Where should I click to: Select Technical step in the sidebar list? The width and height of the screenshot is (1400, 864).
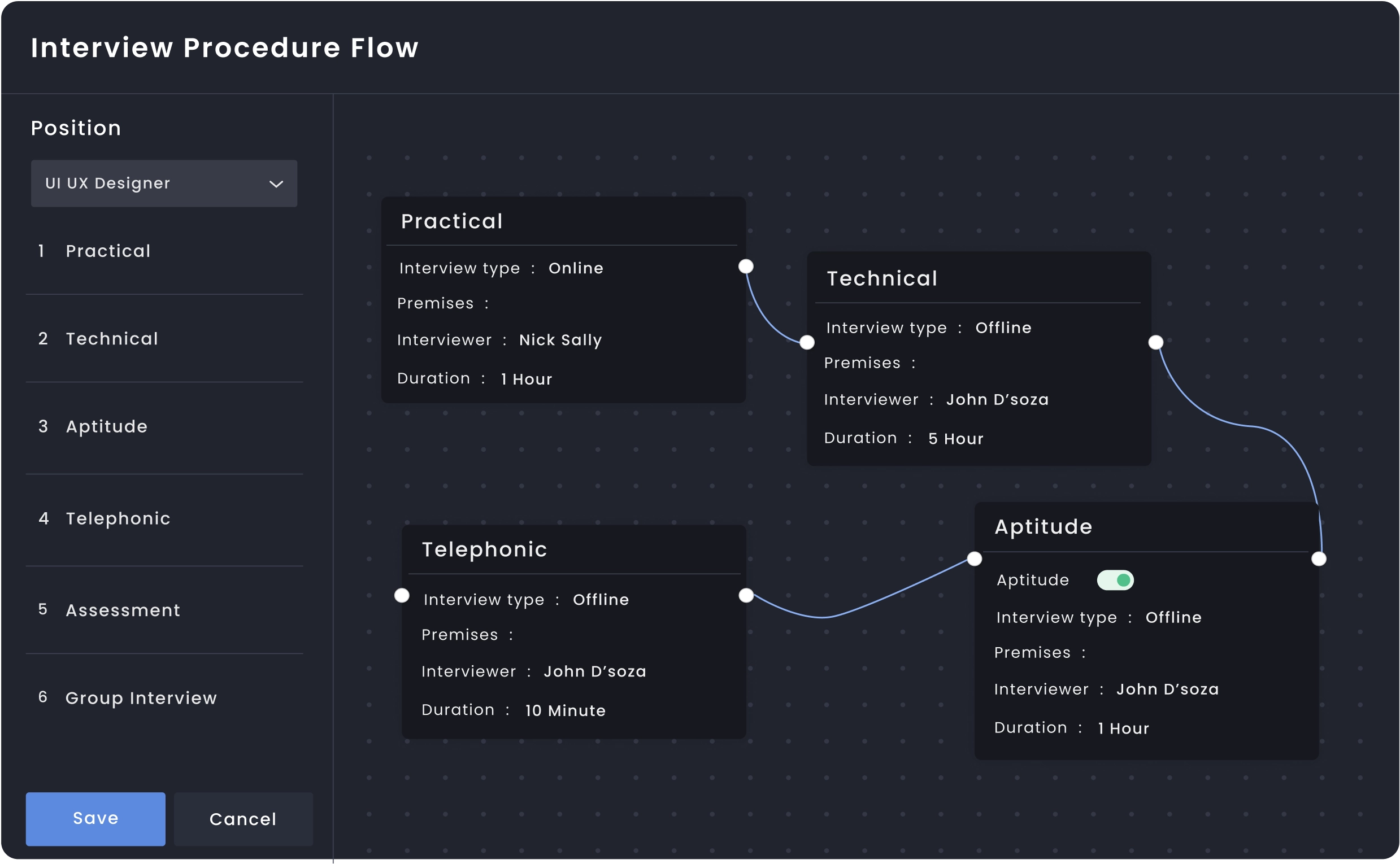111,339
